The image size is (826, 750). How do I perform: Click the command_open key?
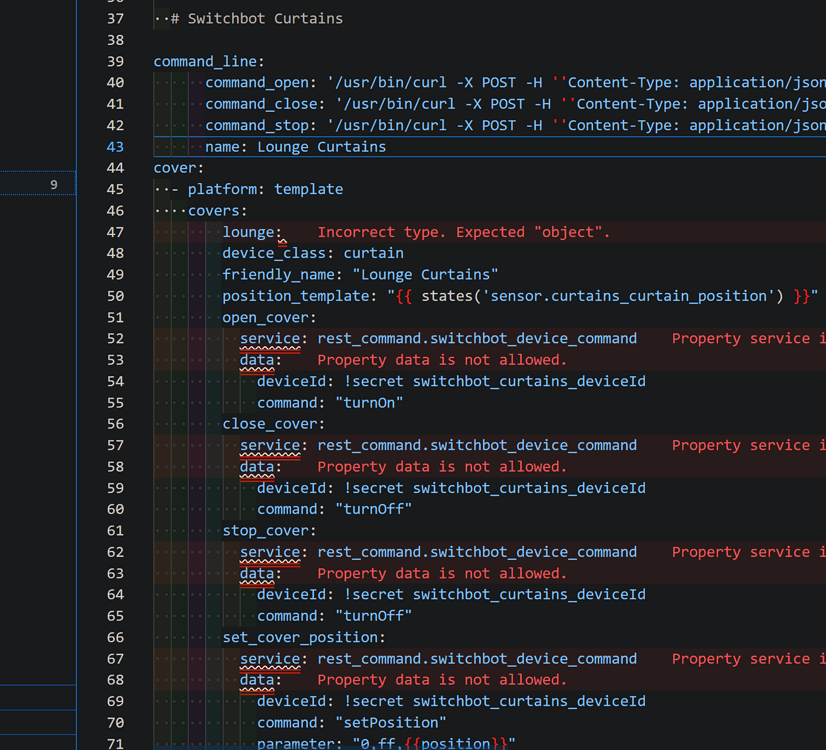257,83
